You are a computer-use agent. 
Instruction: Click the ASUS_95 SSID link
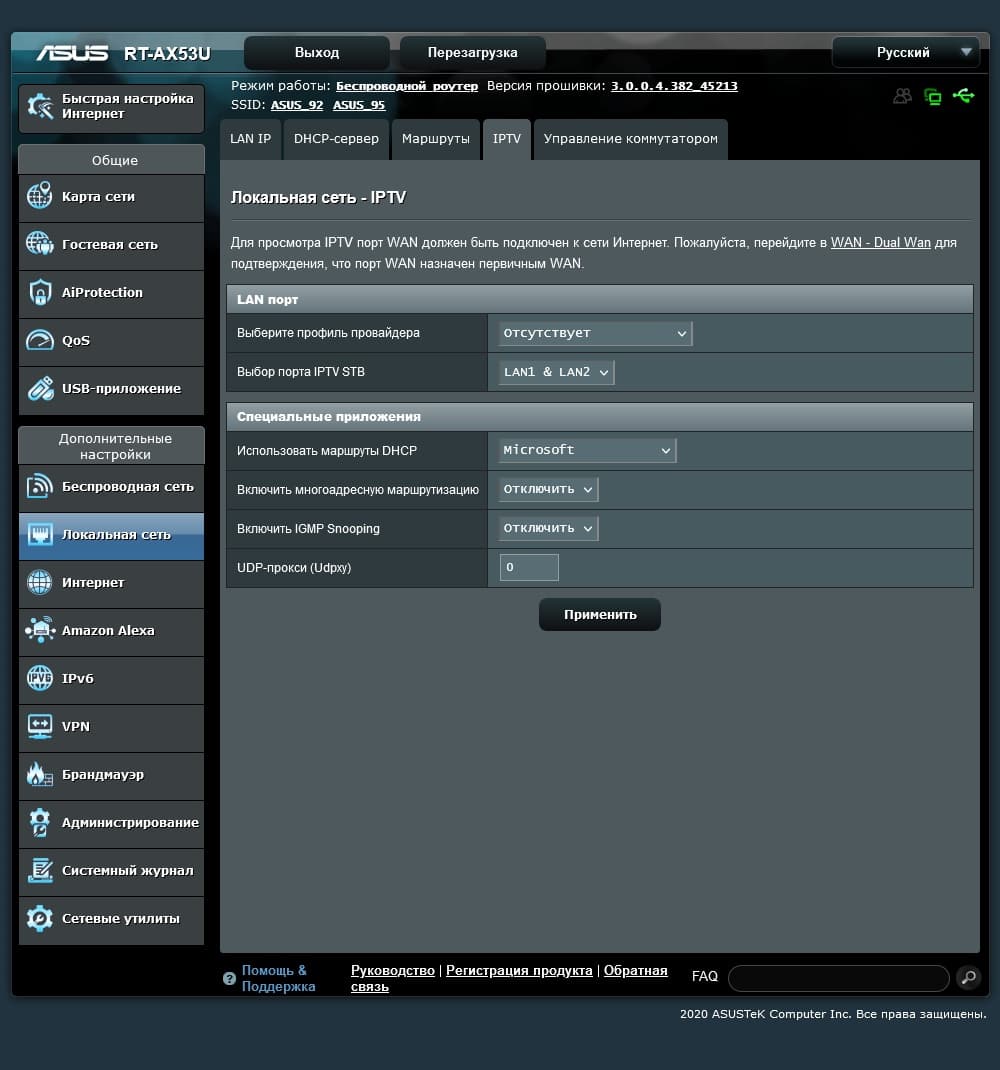coord(359,105)
